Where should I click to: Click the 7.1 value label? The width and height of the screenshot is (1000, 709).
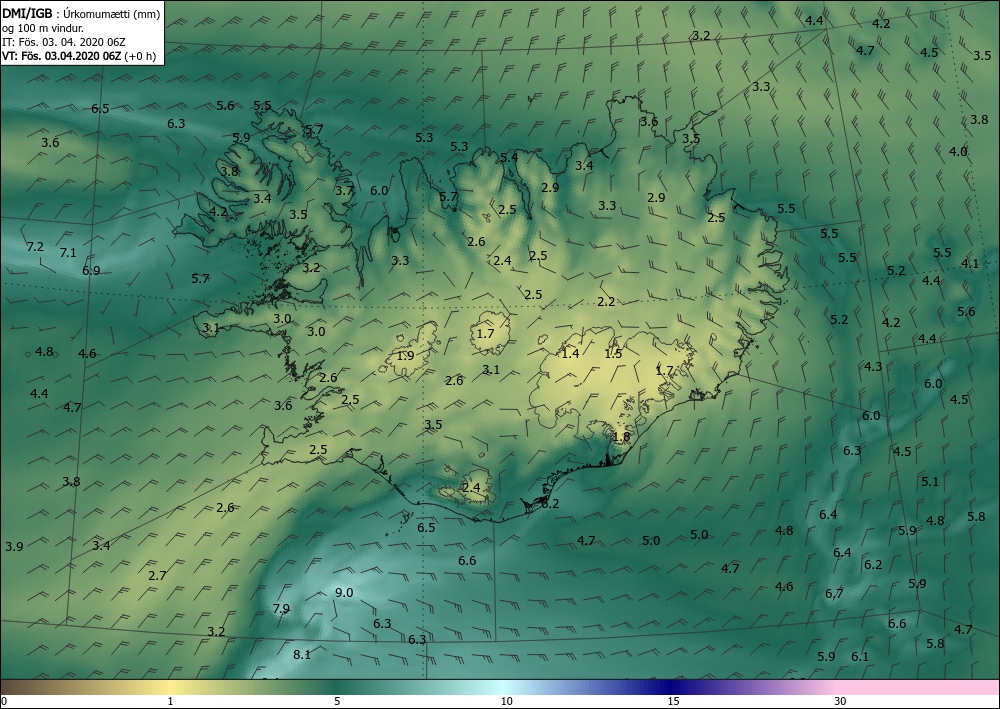68,252
